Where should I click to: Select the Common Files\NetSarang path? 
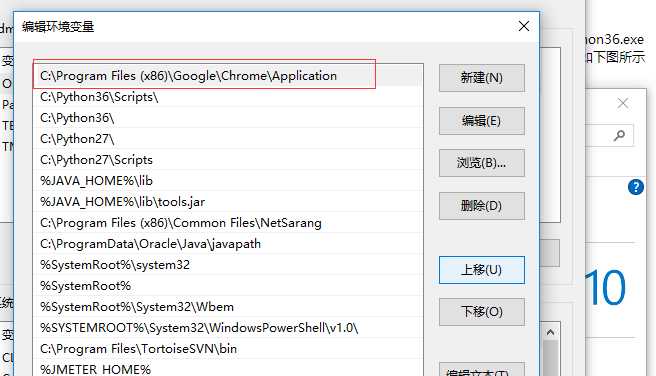pyautogui.click(x=228, y=223)
